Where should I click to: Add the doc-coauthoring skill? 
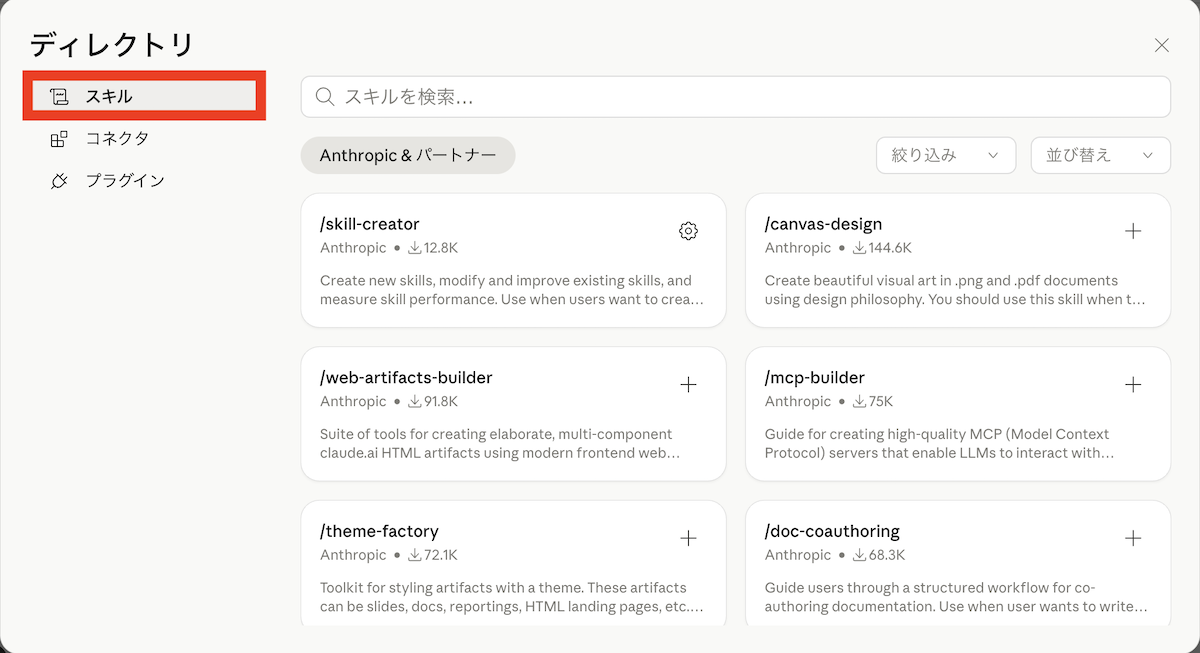[1133, 538]
